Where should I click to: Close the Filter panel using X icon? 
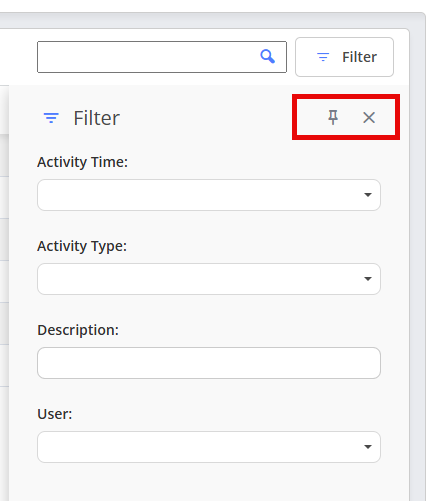coord(369,117)
